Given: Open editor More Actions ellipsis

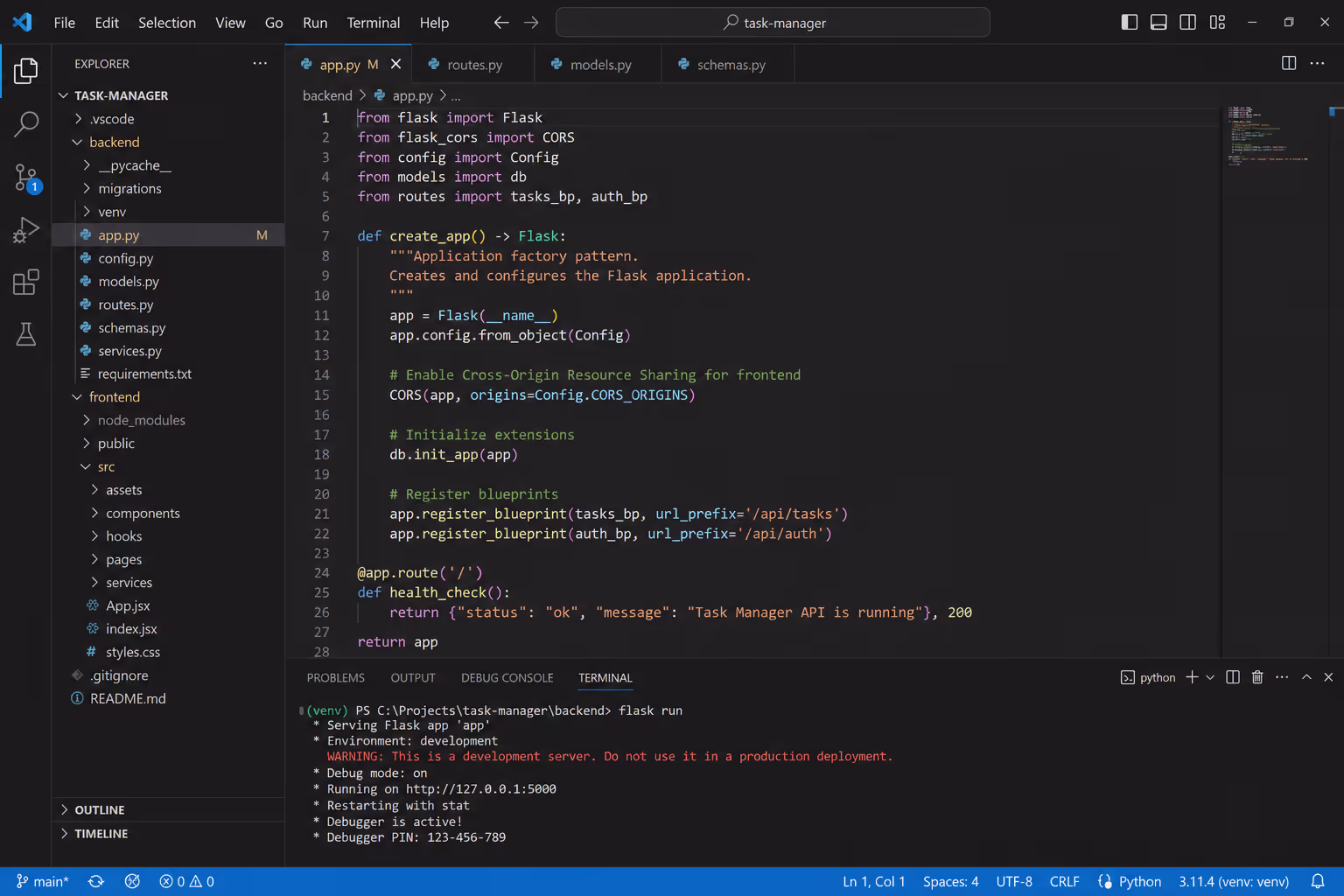Looking at the screenshot, I should [1317, 63].
